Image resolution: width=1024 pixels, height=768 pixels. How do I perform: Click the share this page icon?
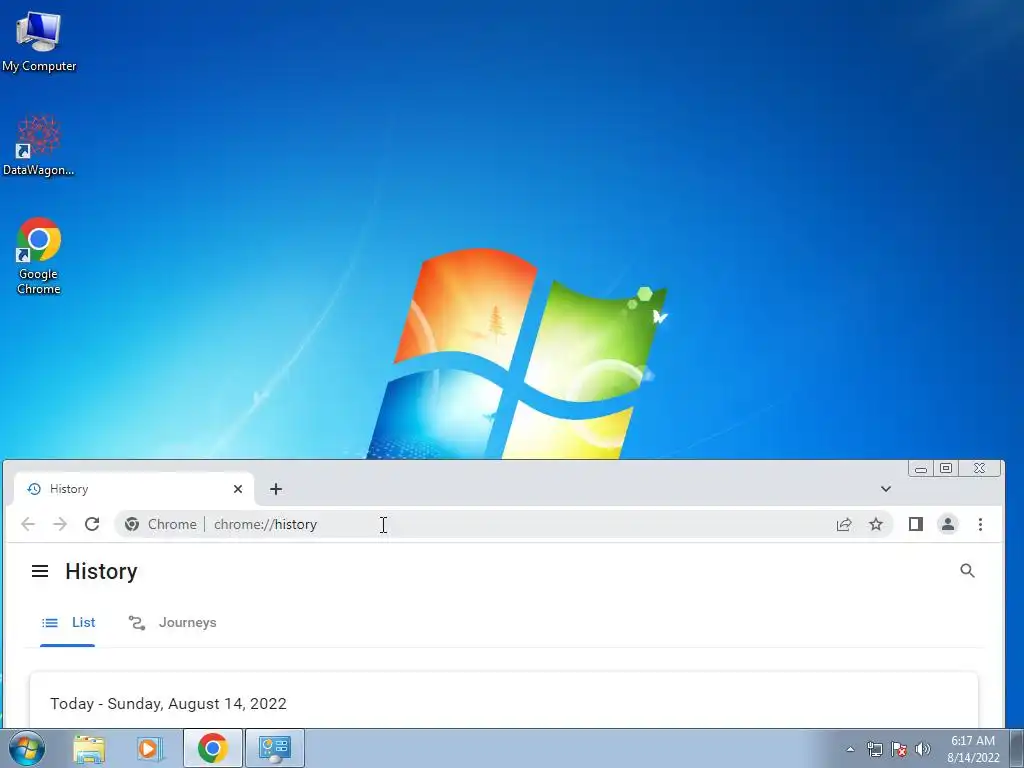pyautogui.click(x=844, y=524)
